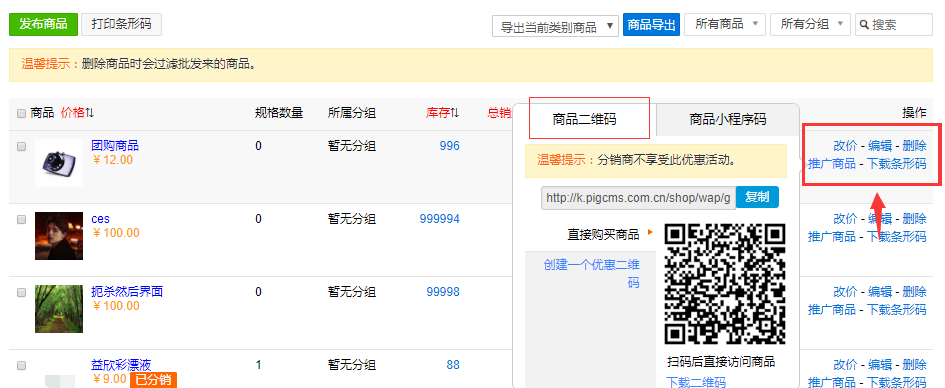The image size is (945, 388).
Task: Click 改价 in the 扼杀然后界面 row
Action: click(x=845, y=292)
